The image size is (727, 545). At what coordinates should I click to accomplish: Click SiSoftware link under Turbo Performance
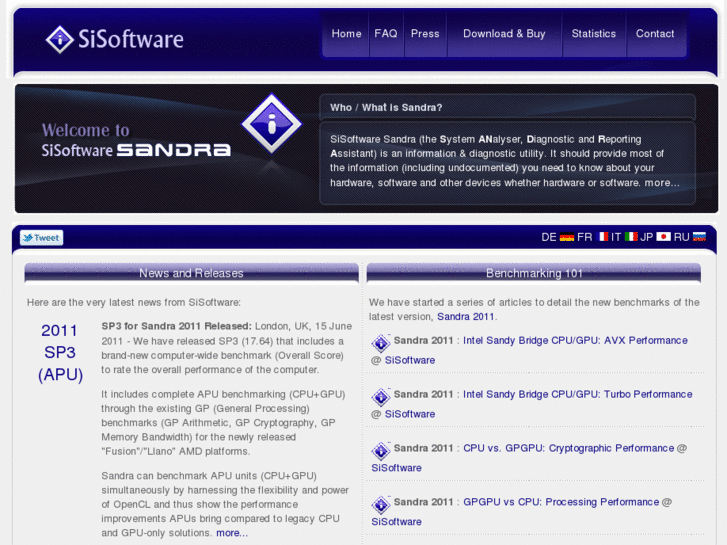tap(410, 414)
